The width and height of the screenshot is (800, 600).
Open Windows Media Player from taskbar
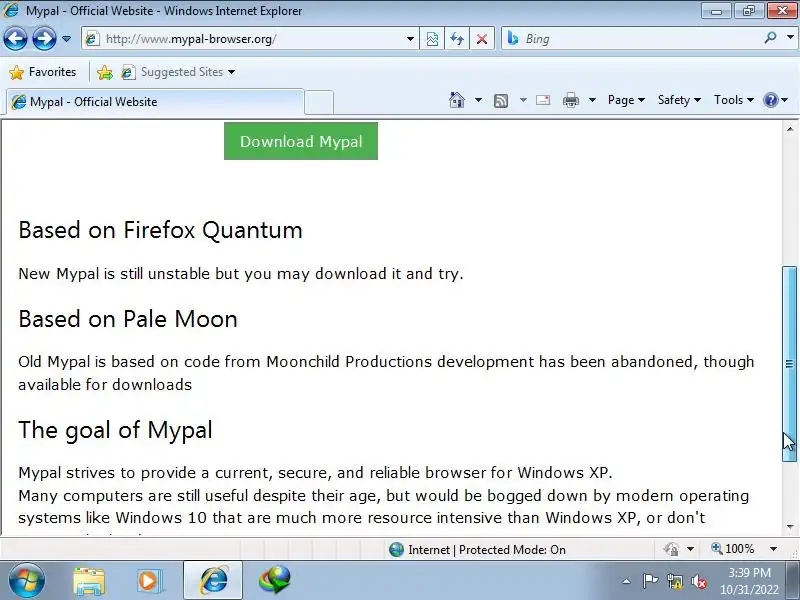point(148,581)
